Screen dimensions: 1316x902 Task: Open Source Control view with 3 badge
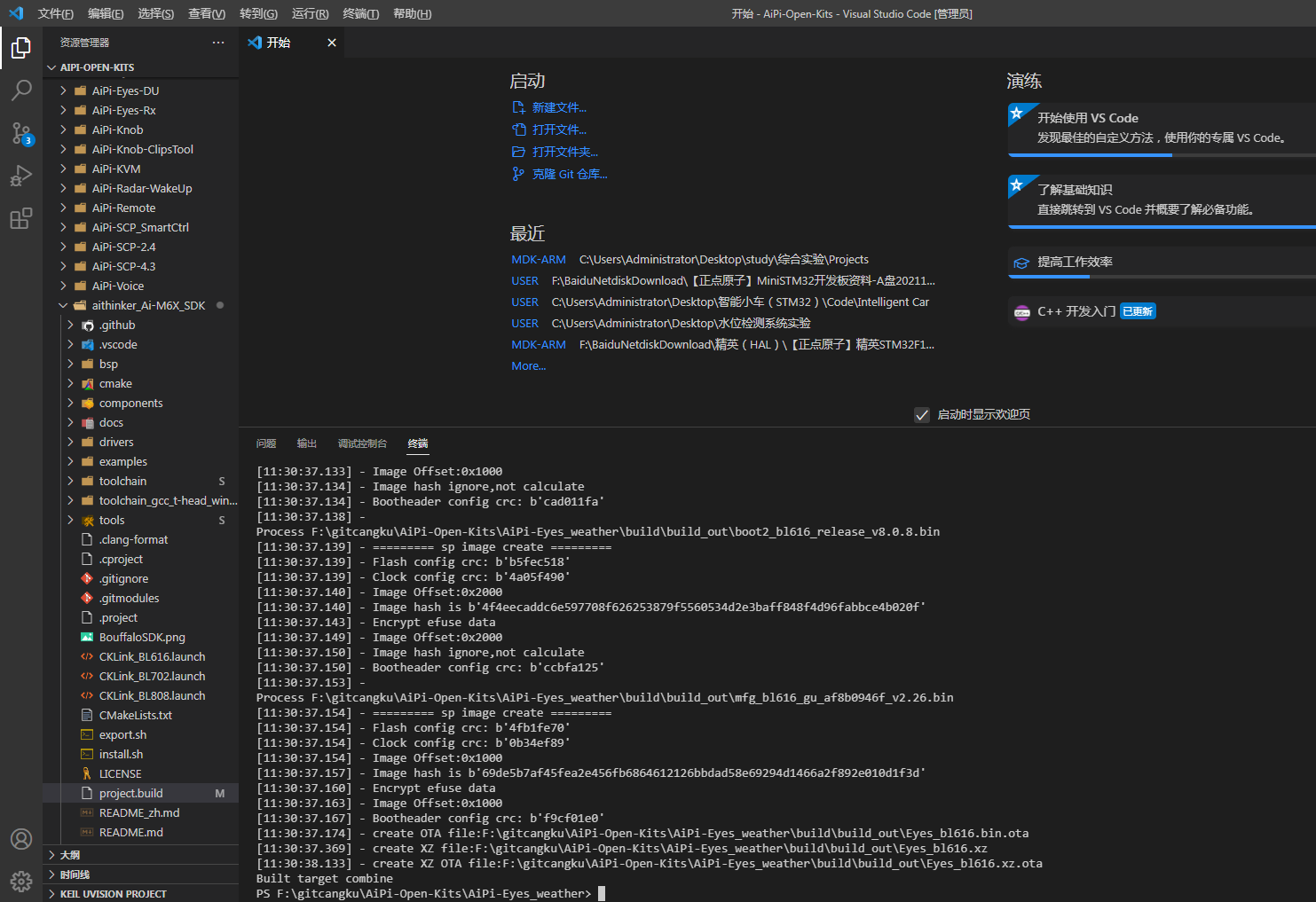tap(21, 133)
